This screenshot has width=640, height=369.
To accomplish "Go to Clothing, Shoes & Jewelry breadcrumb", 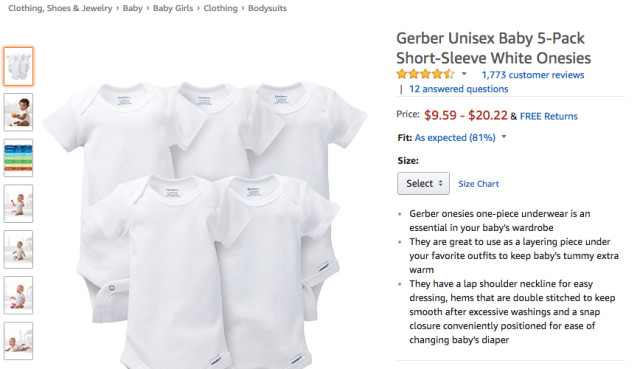I will (x=60, y=8).
